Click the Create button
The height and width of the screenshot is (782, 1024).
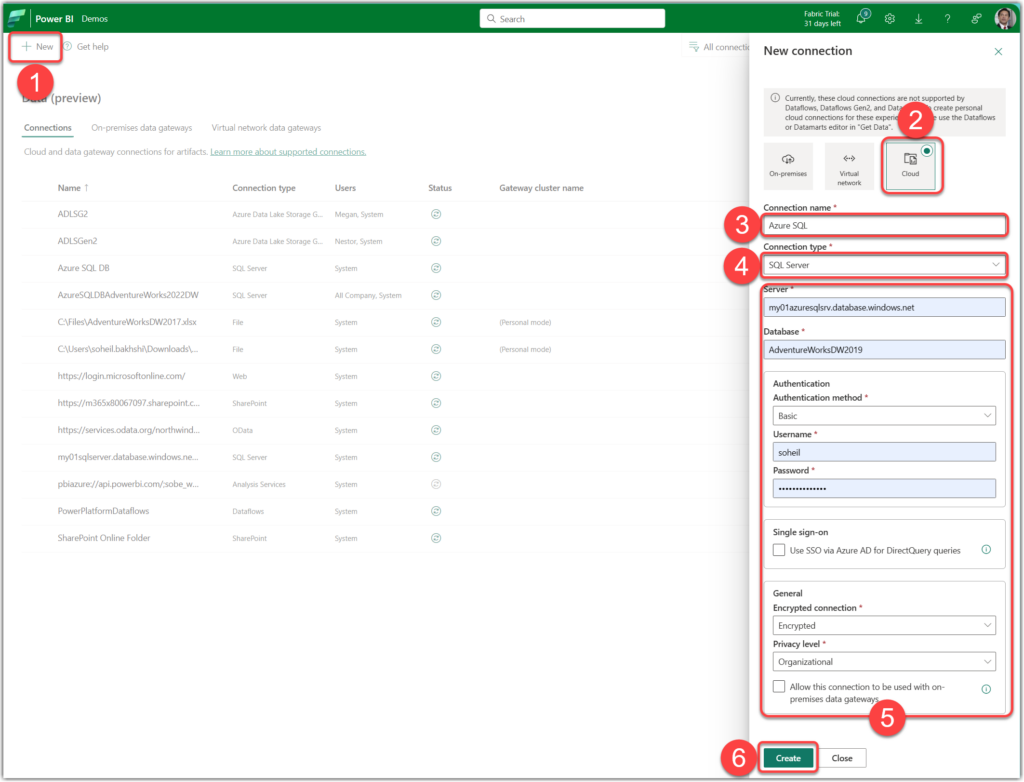click(788, 758)
